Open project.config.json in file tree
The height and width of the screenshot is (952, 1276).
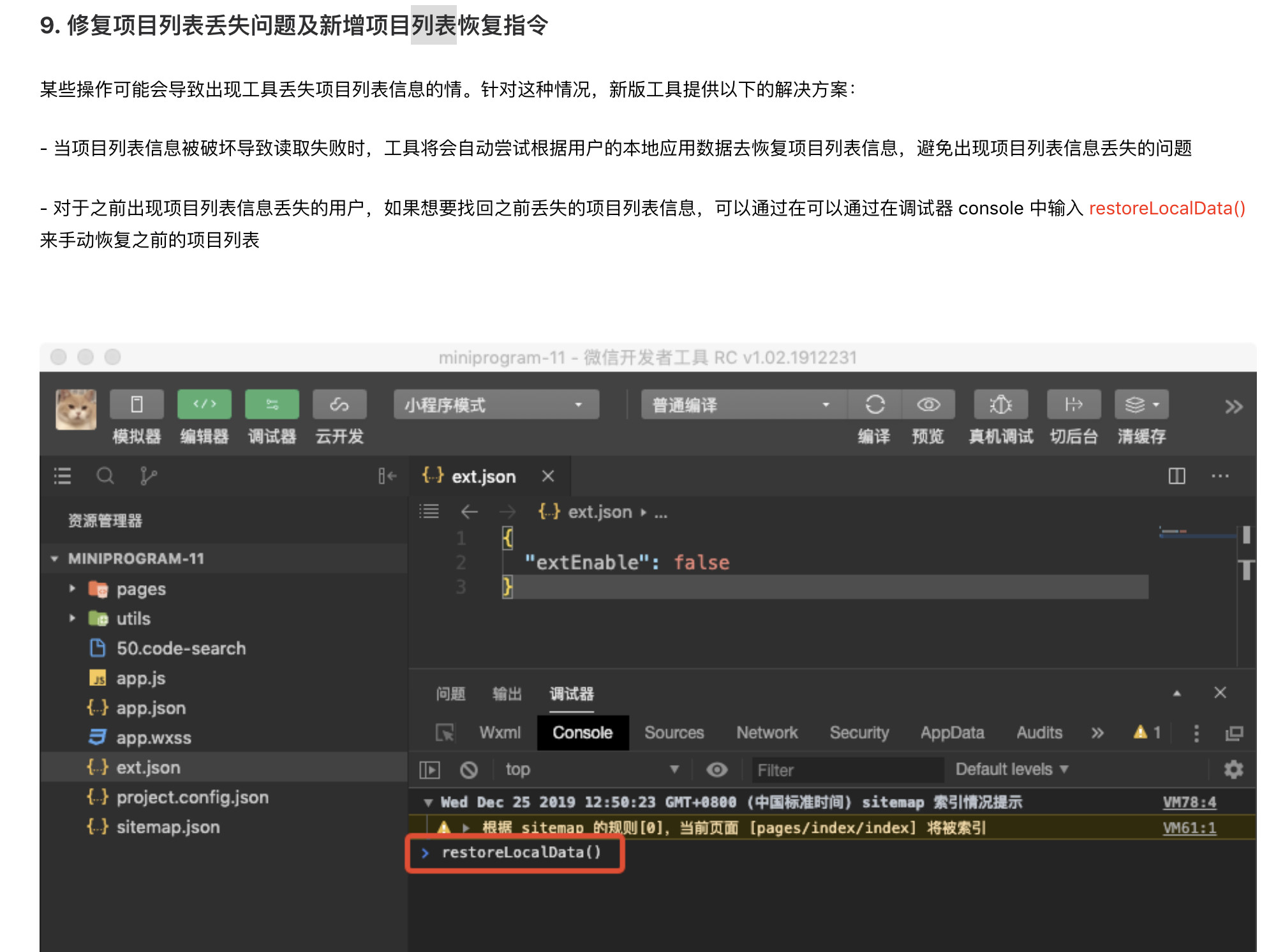pyautogui.click(x=192, y=798)
